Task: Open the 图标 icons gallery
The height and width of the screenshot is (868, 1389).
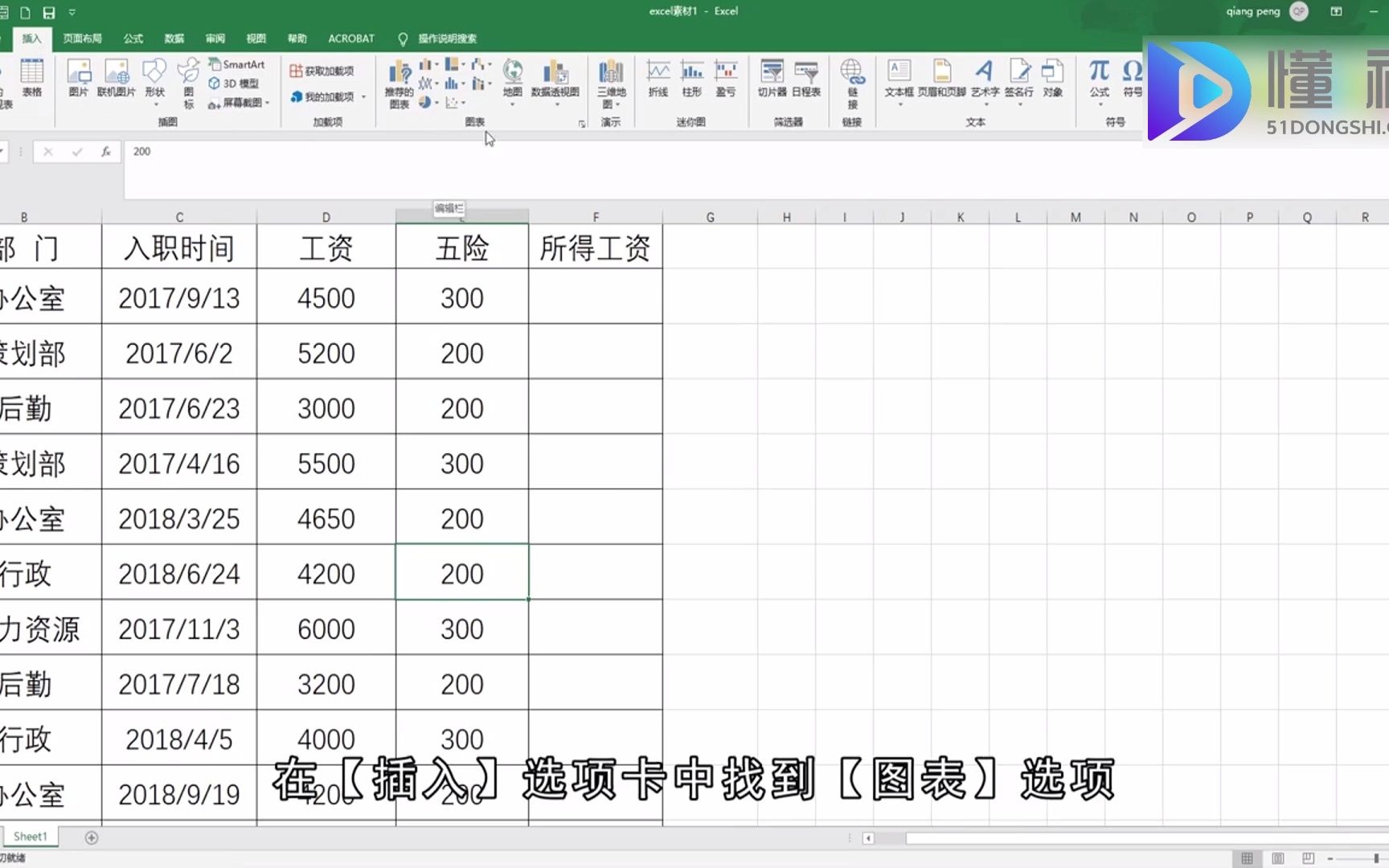Action: pos(188,83)
